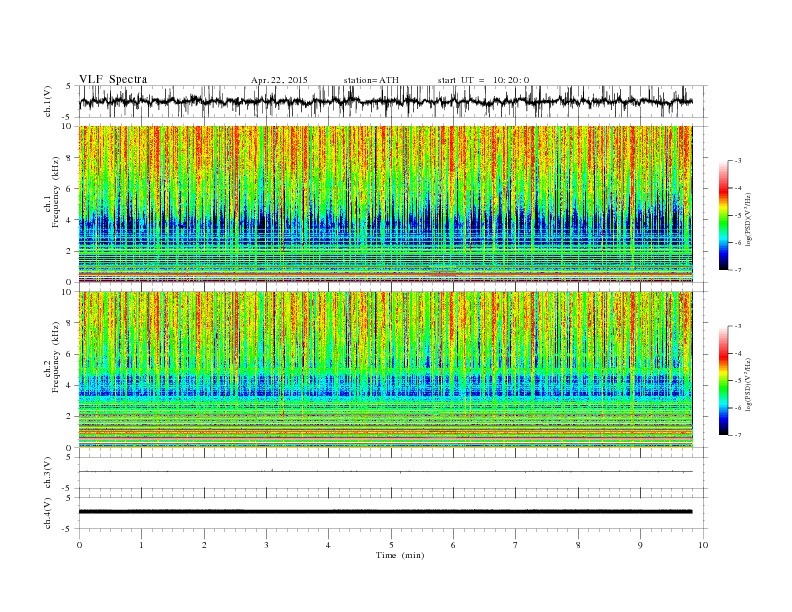This screenshot has width=792, height=612.
Task: Click the 'start UT = 10:20:0' text
Action: click(x=483, y=80)
